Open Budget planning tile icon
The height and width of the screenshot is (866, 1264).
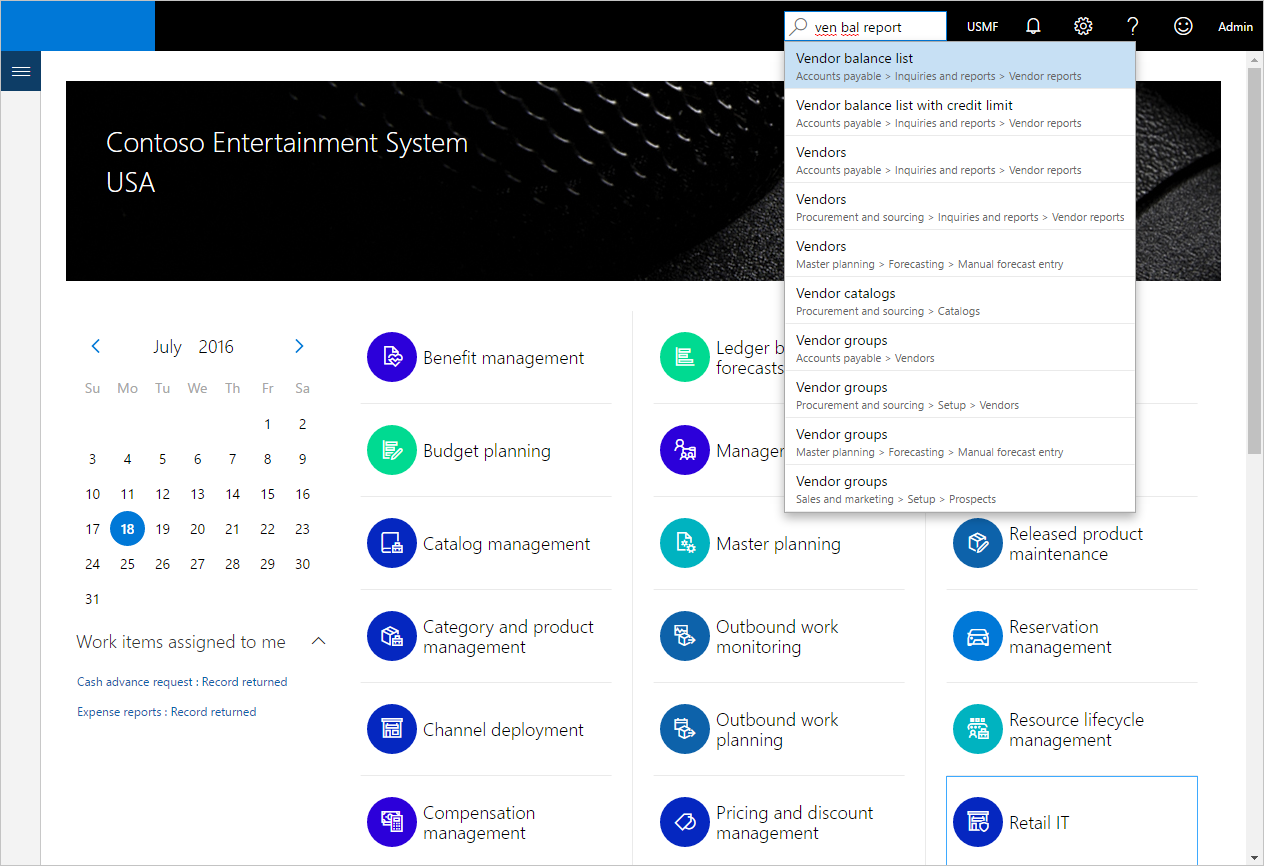pos(392,450)
